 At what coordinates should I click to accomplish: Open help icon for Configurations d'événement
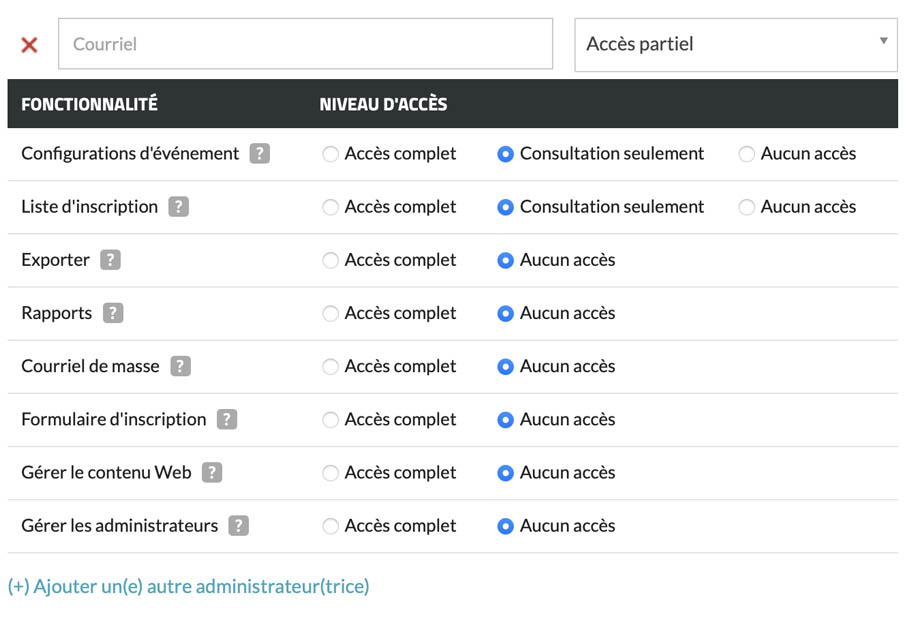[260, 154]
